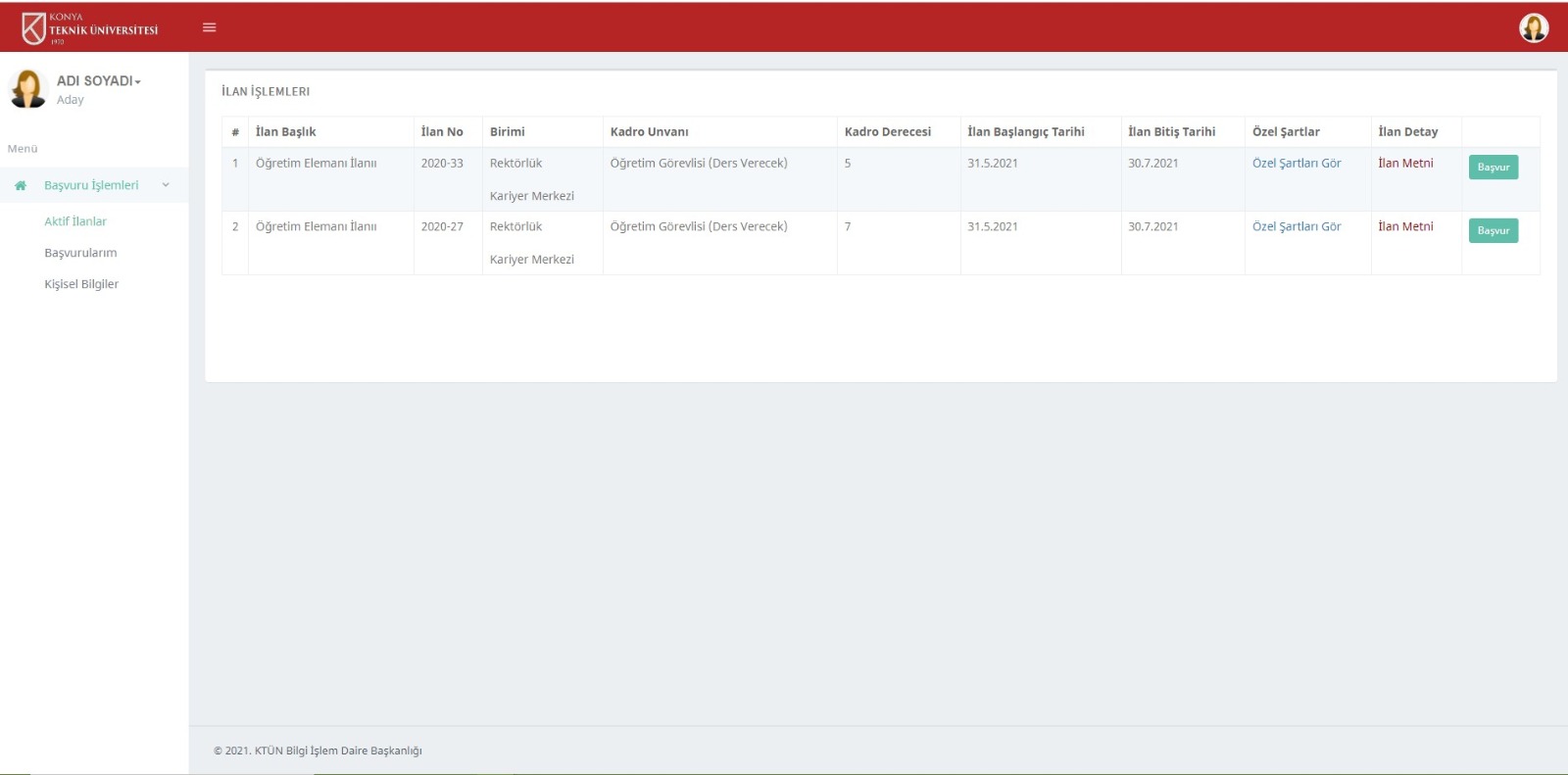This screenshot has height=775, width=1568.
Task: Click the Konya Teknik Üniversitesi logo
Action: pos(89,28)
